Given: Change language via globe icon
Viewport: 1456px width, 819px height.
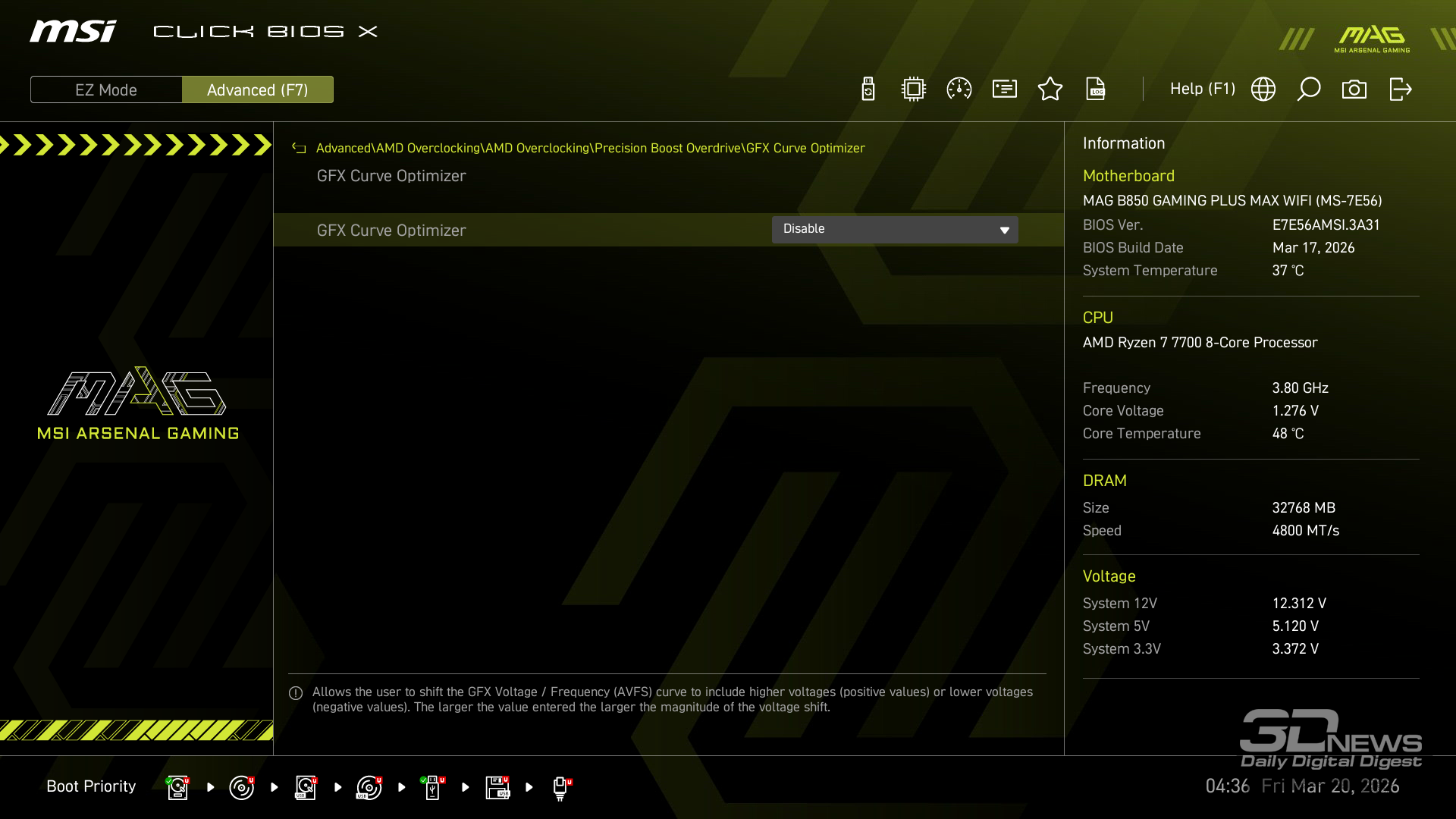Looking at the screenshot, I should tap(1263, 89).
